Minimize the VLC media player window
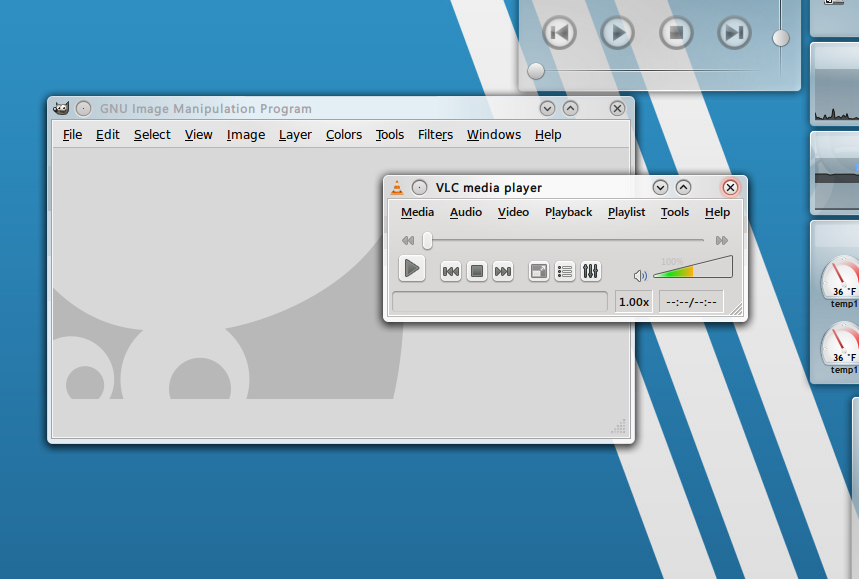Image resolution: width=859 pixels, height=579 pixels. tap(660, 188)
